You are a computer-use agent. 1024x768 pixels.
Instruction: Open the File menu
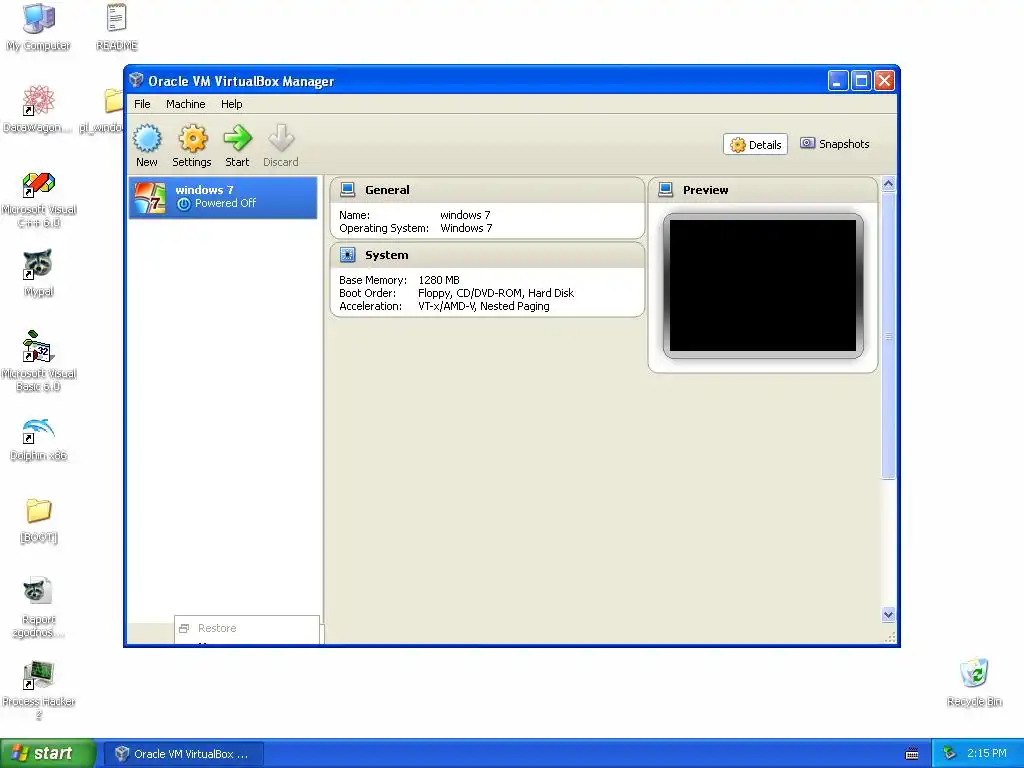[x=142, y=104]
